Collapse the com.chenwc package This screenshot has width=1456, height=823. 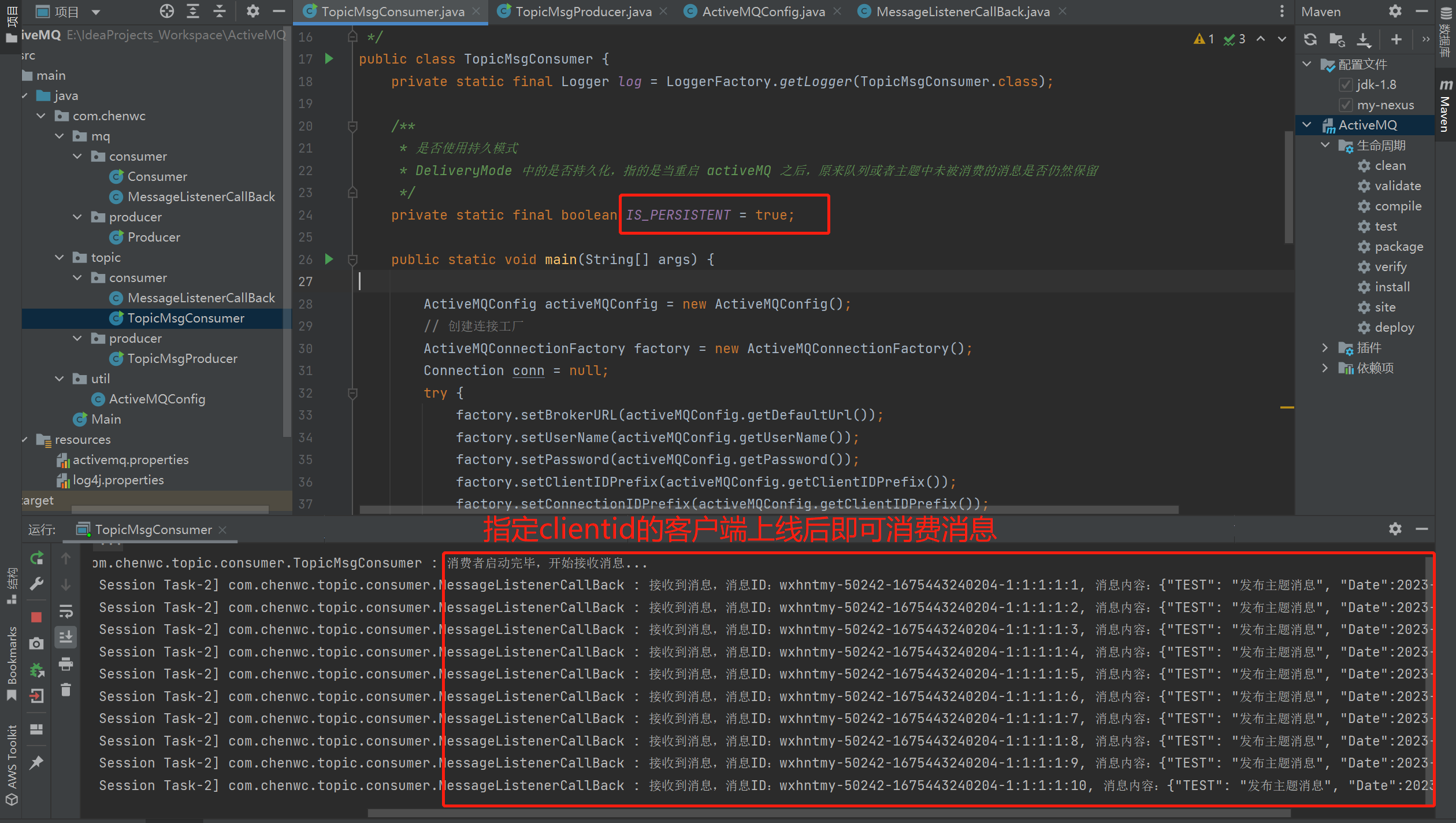coord(41,116)
